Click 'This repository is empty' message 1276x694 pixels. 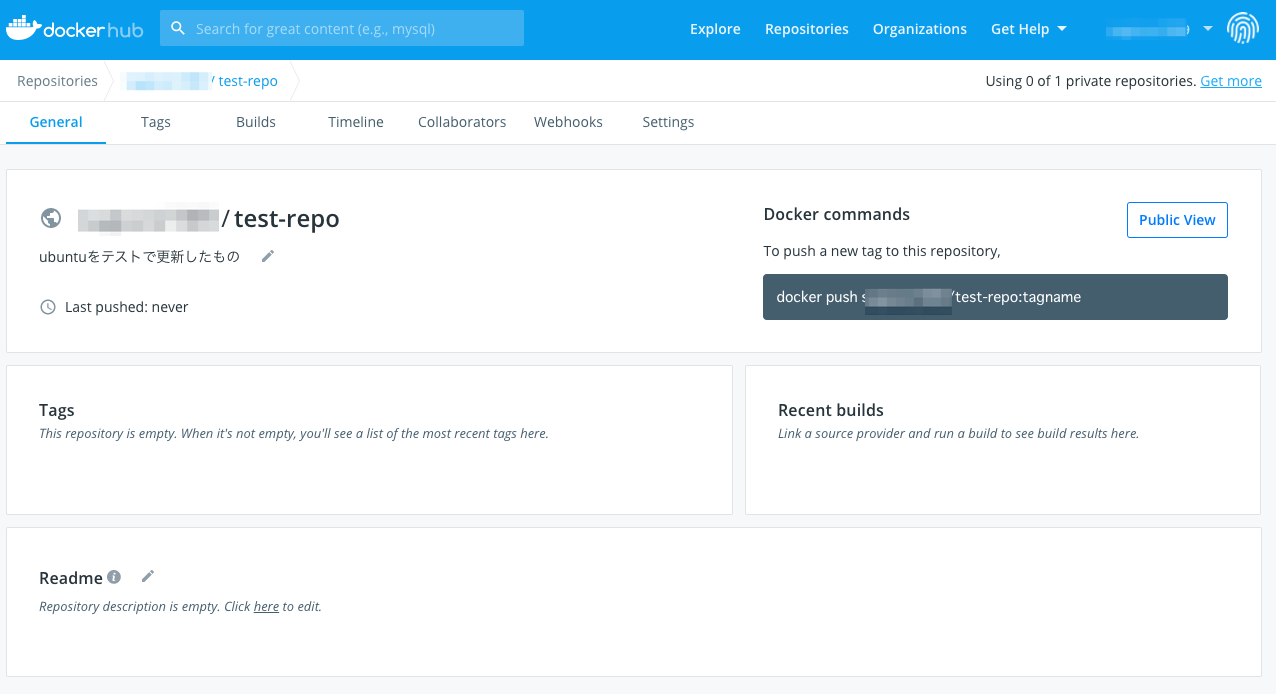(294, 433)
